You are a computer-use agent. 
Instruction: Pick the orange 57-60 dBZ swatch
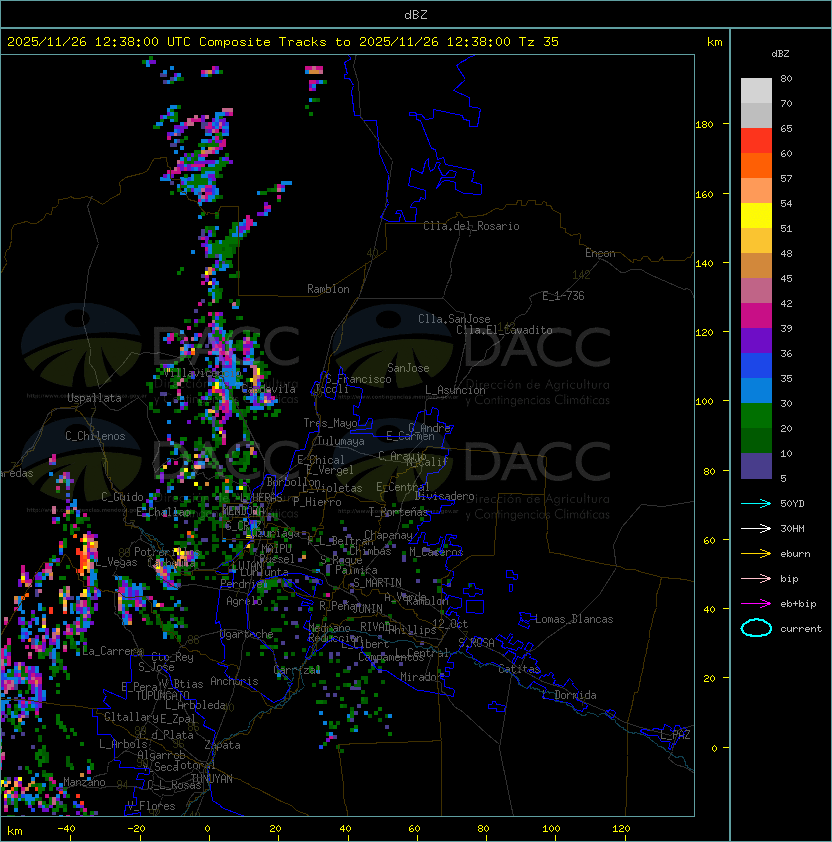tap(756, 165)
